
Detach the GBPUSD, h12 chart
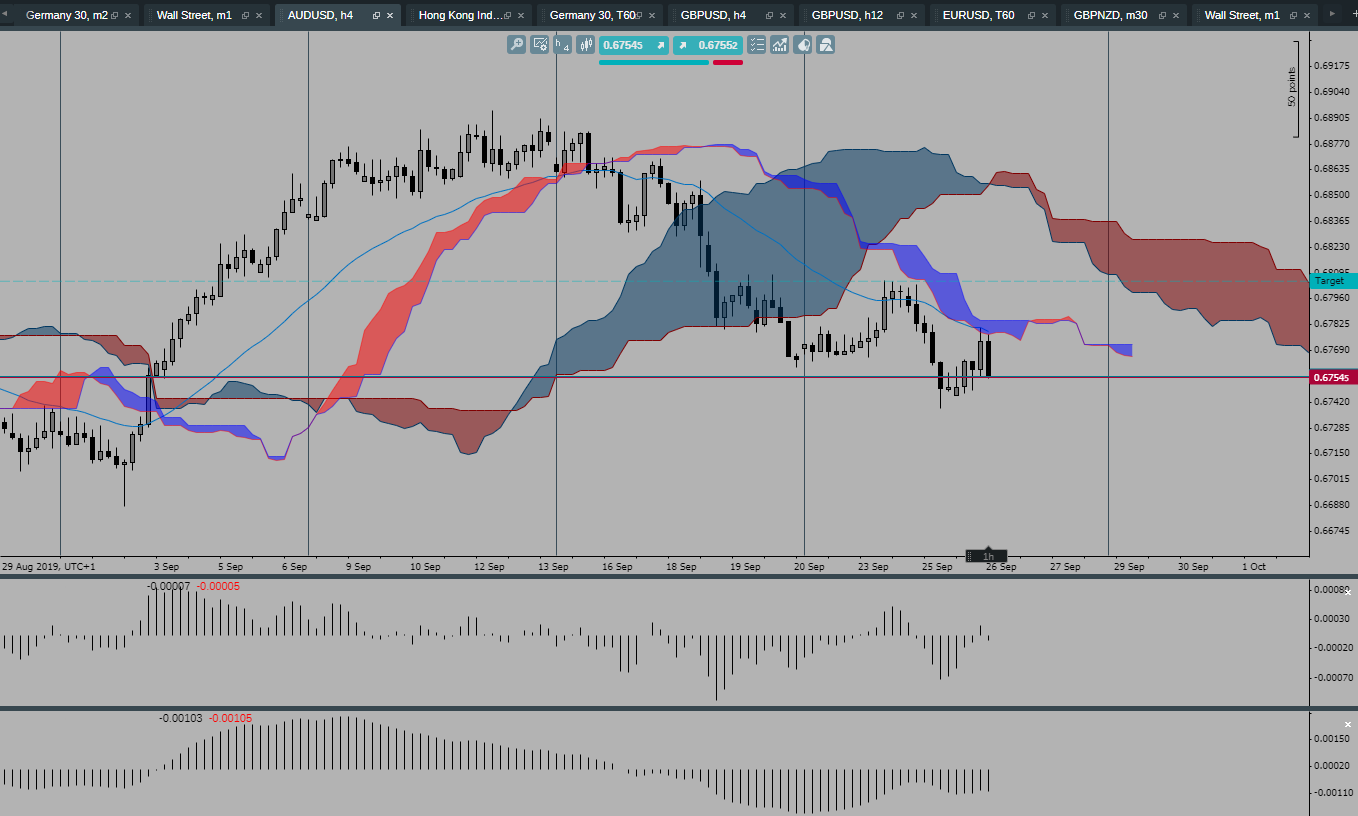[901, 16]
